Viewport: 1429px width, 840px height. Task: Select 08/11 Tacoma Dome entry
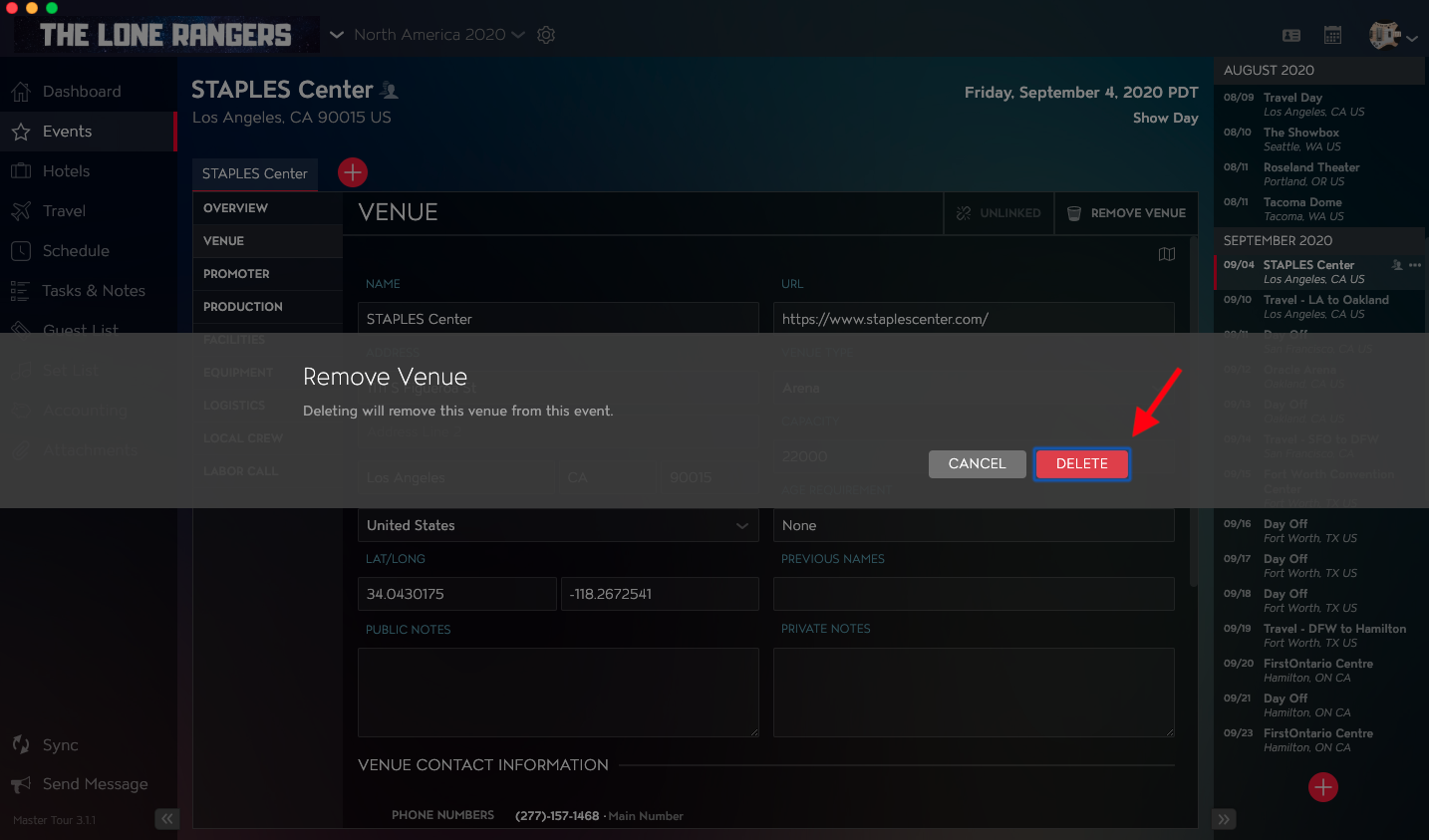(1319, 209)
